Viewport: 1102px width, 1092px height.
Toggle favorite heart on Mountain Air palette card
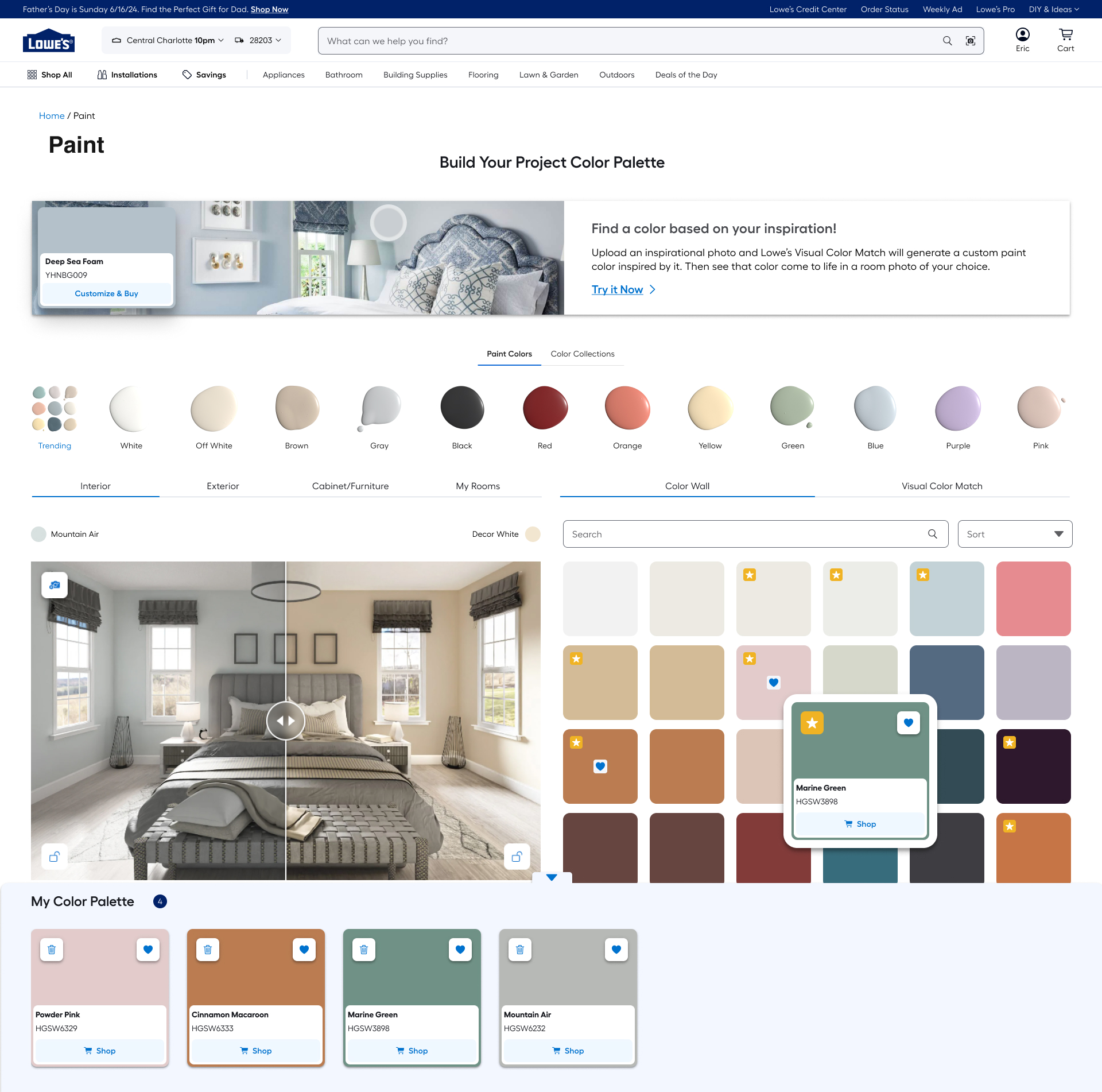coord(616,950)
